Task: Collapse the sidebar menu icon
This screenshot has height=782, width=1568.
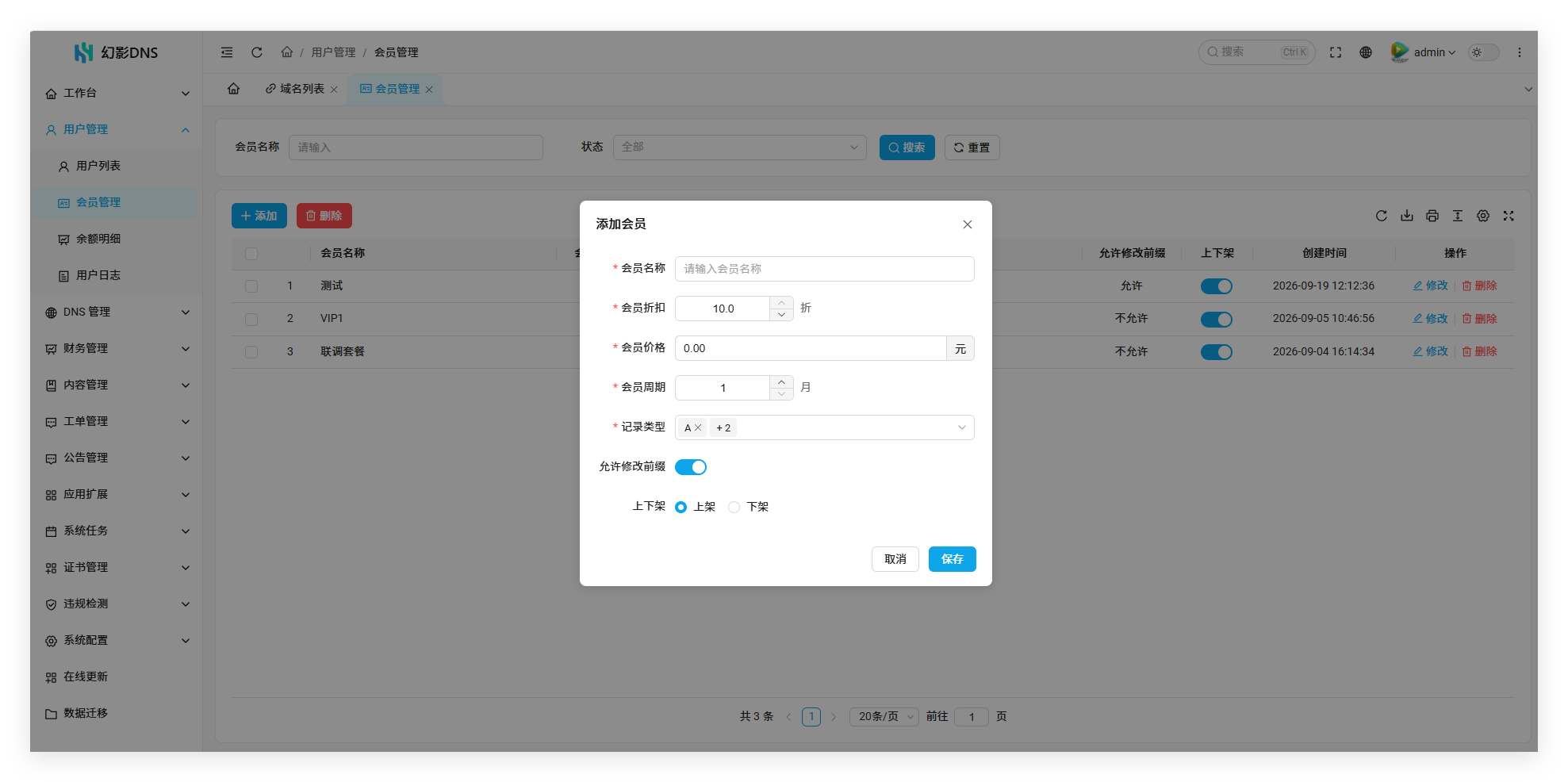Action: [227, 52]
